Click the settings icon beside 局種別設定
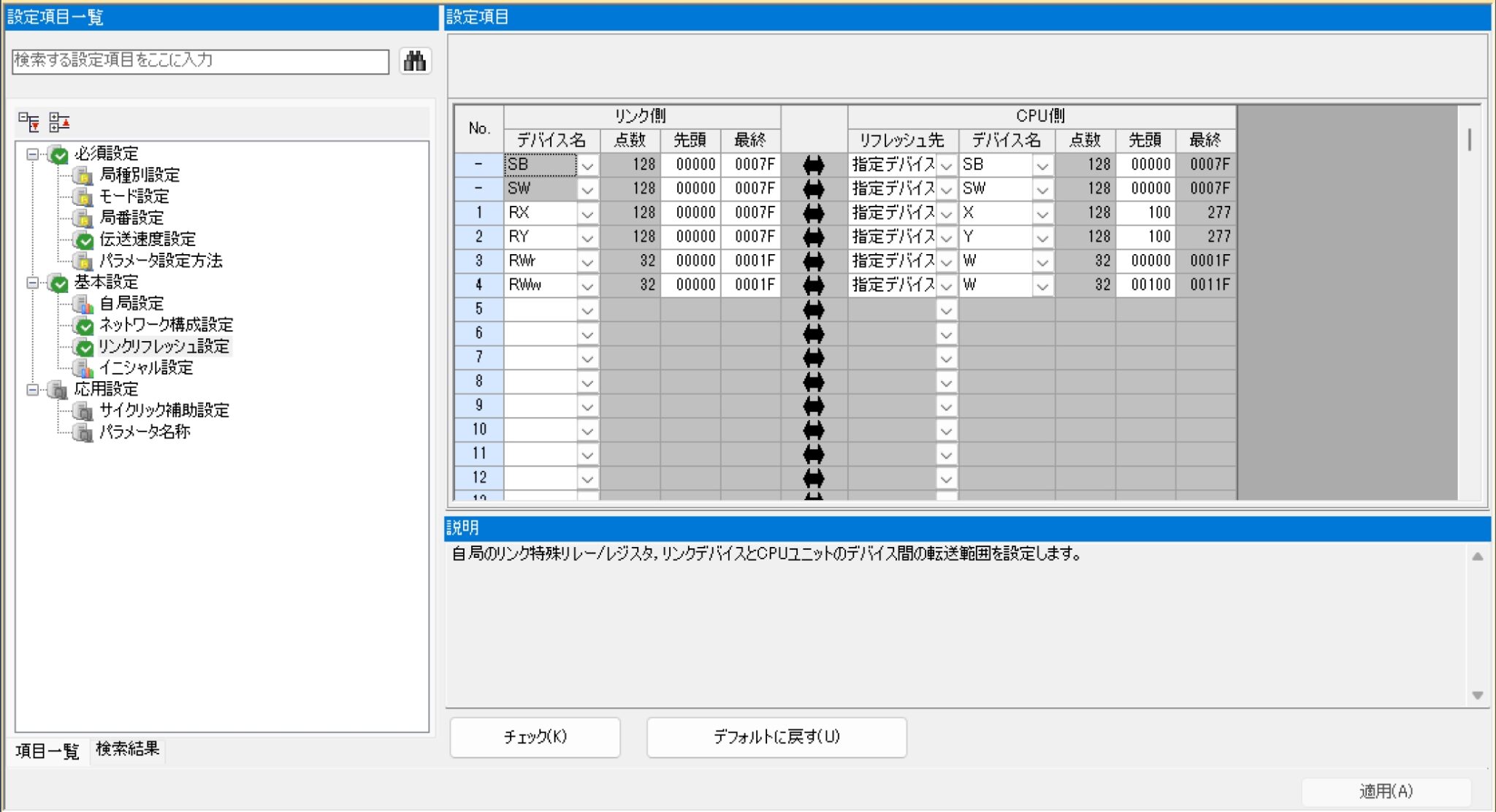 pos(83,175)
